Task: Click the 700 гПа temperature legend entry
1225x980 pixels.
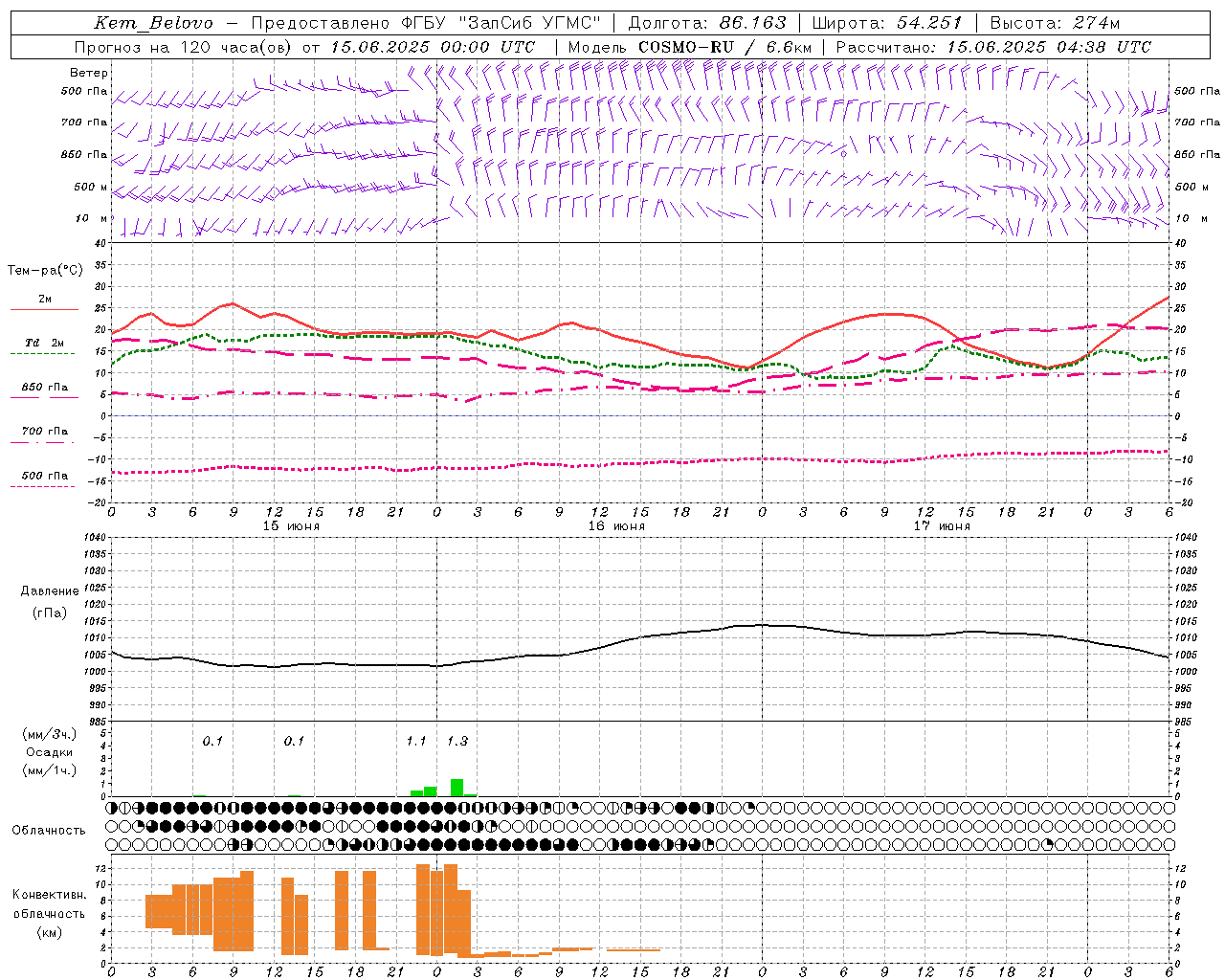Action: click(45, 431)
